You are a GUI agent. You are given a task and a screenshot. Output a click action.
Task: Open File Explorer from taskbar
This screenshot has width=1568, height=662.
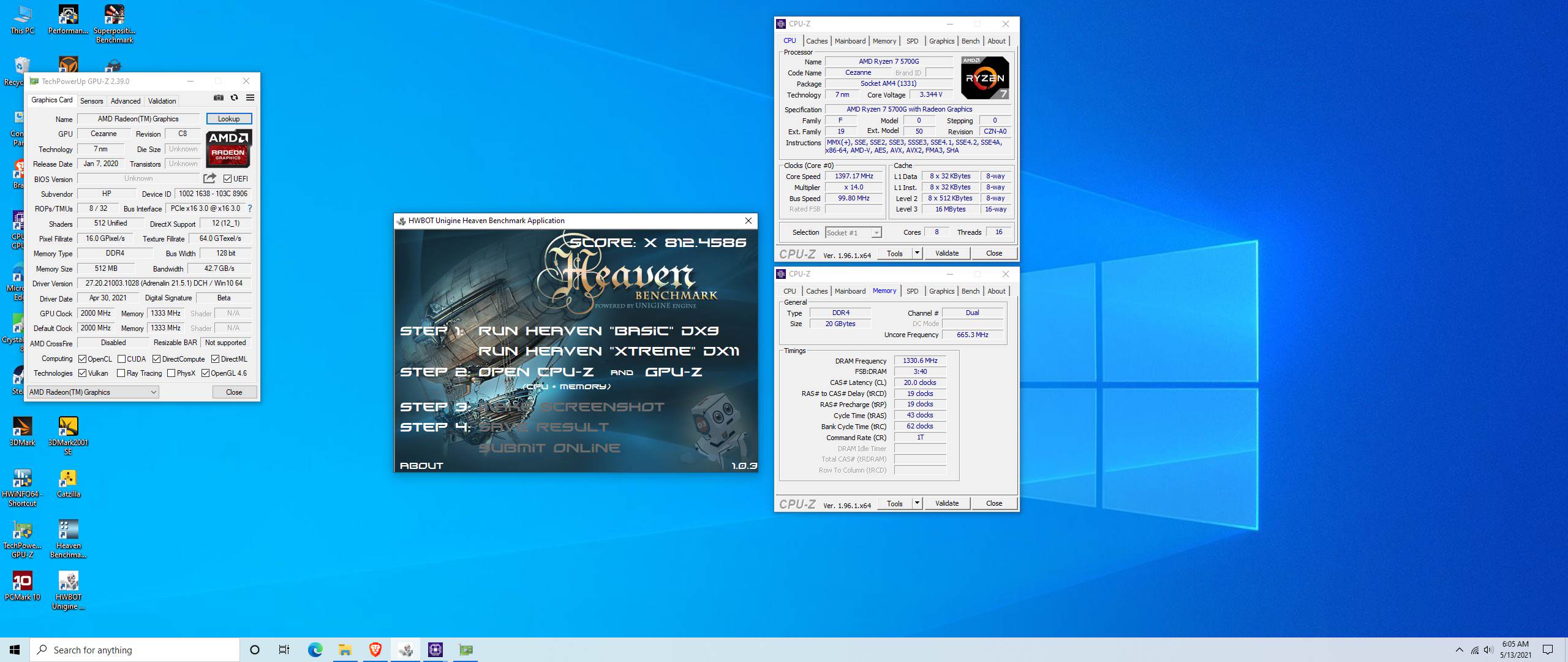345,650
